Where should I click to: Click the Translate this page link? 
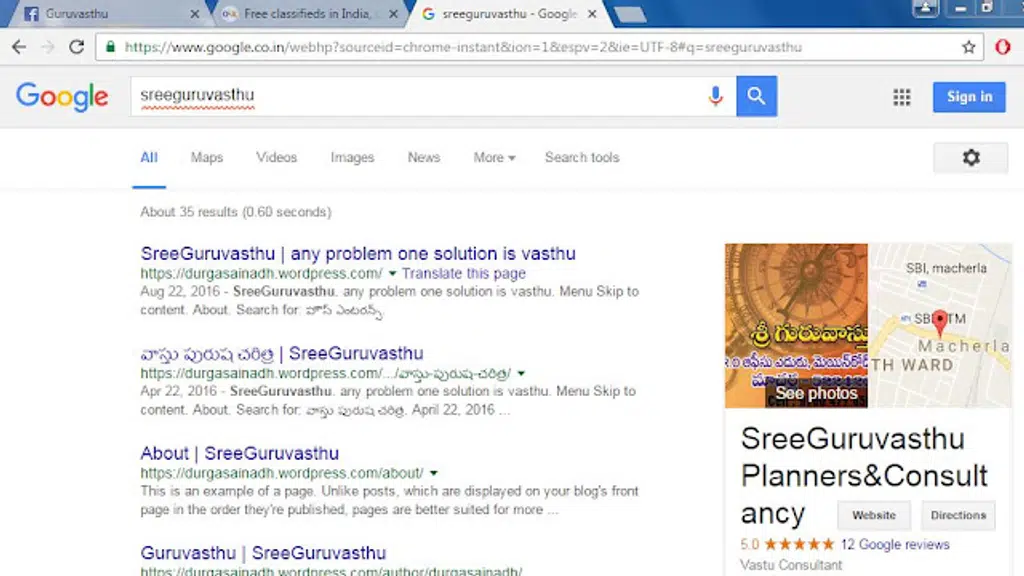click(464, 274)
